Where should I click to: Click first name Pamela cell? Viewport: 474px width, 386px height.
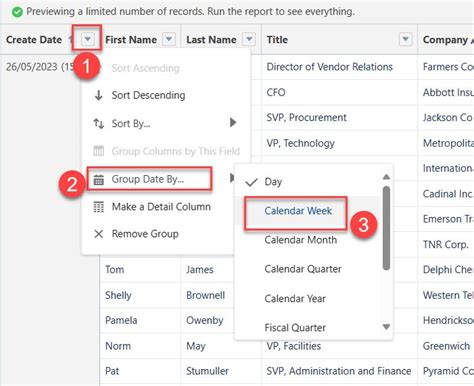click(x=121, y=320)
